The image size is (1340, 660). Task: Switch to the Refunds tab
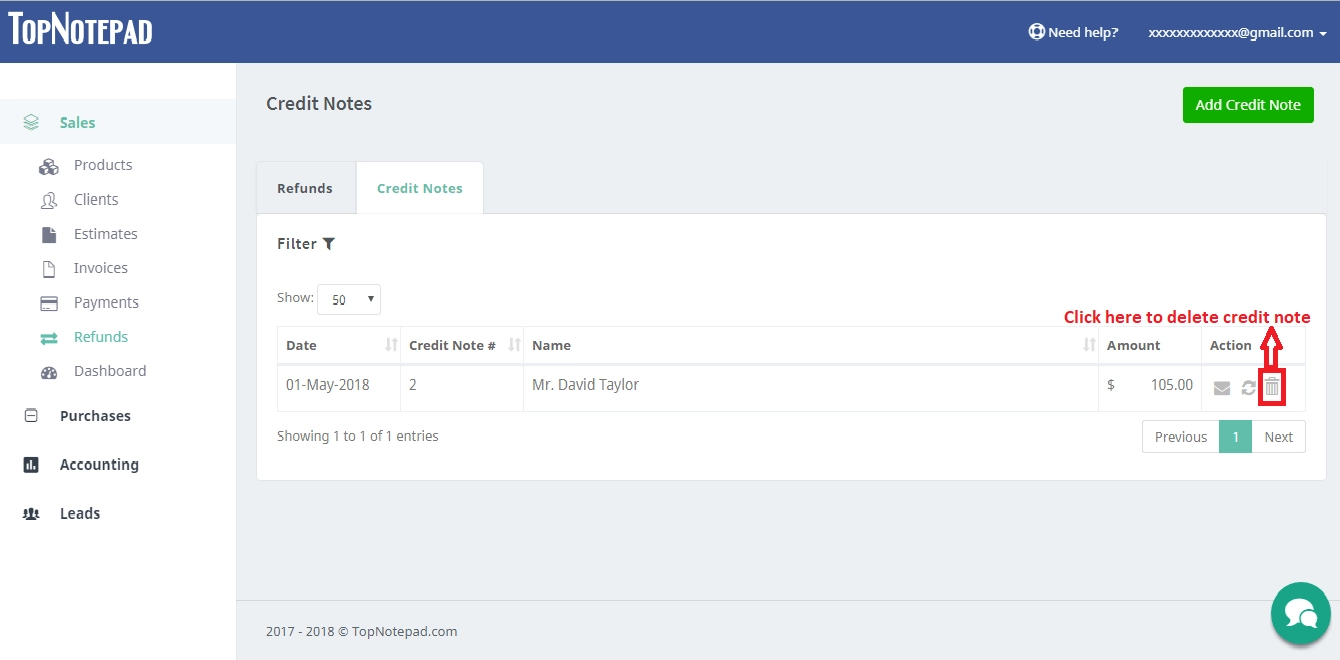pyautogui.click(x=305, y=187)
